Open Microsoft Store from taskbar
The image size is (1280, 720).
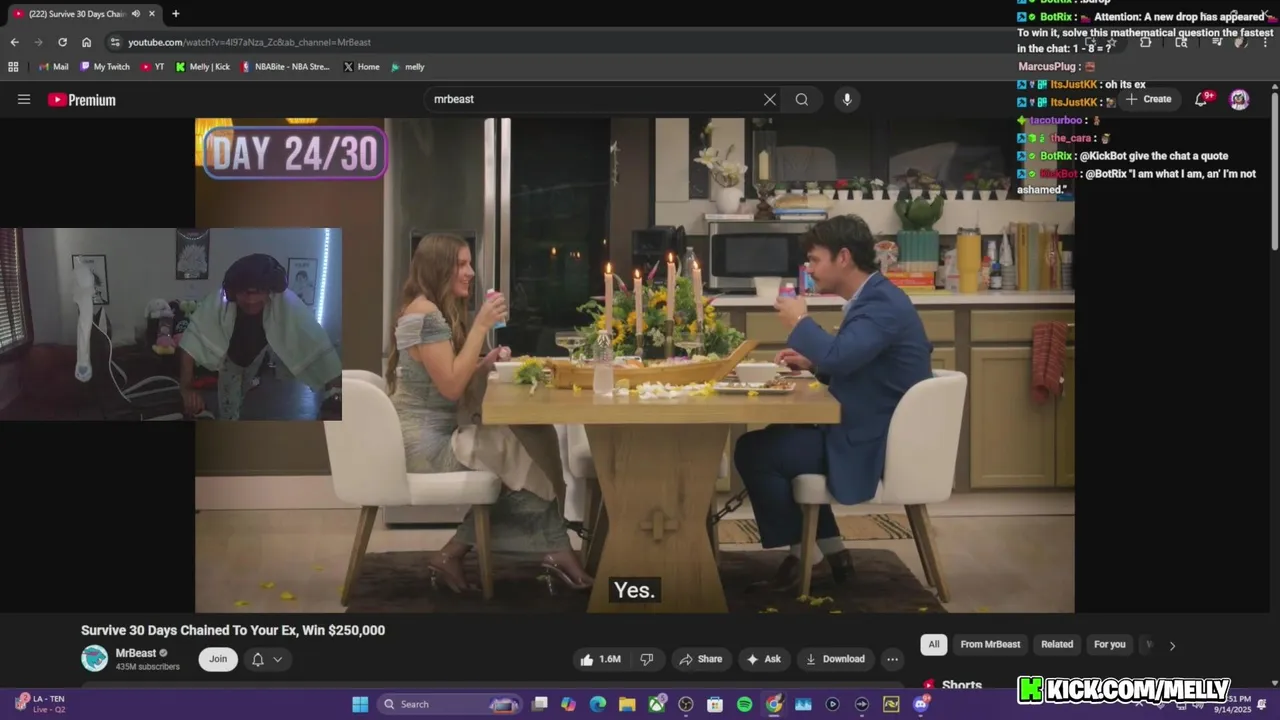click(715, 704)
